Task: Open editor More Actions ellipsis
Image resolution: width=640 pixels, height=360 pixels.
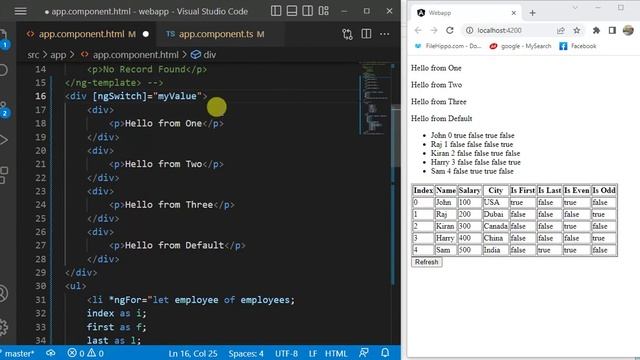Action: click(x=384, y=34)
